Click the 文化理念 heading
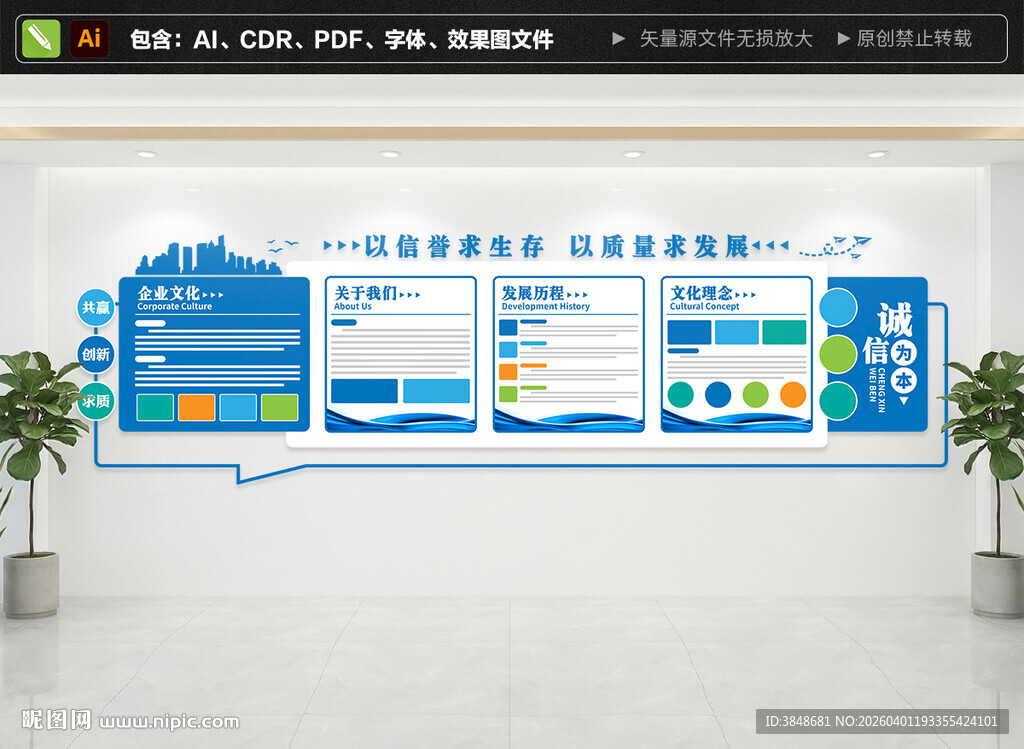 tap(701, 293)
